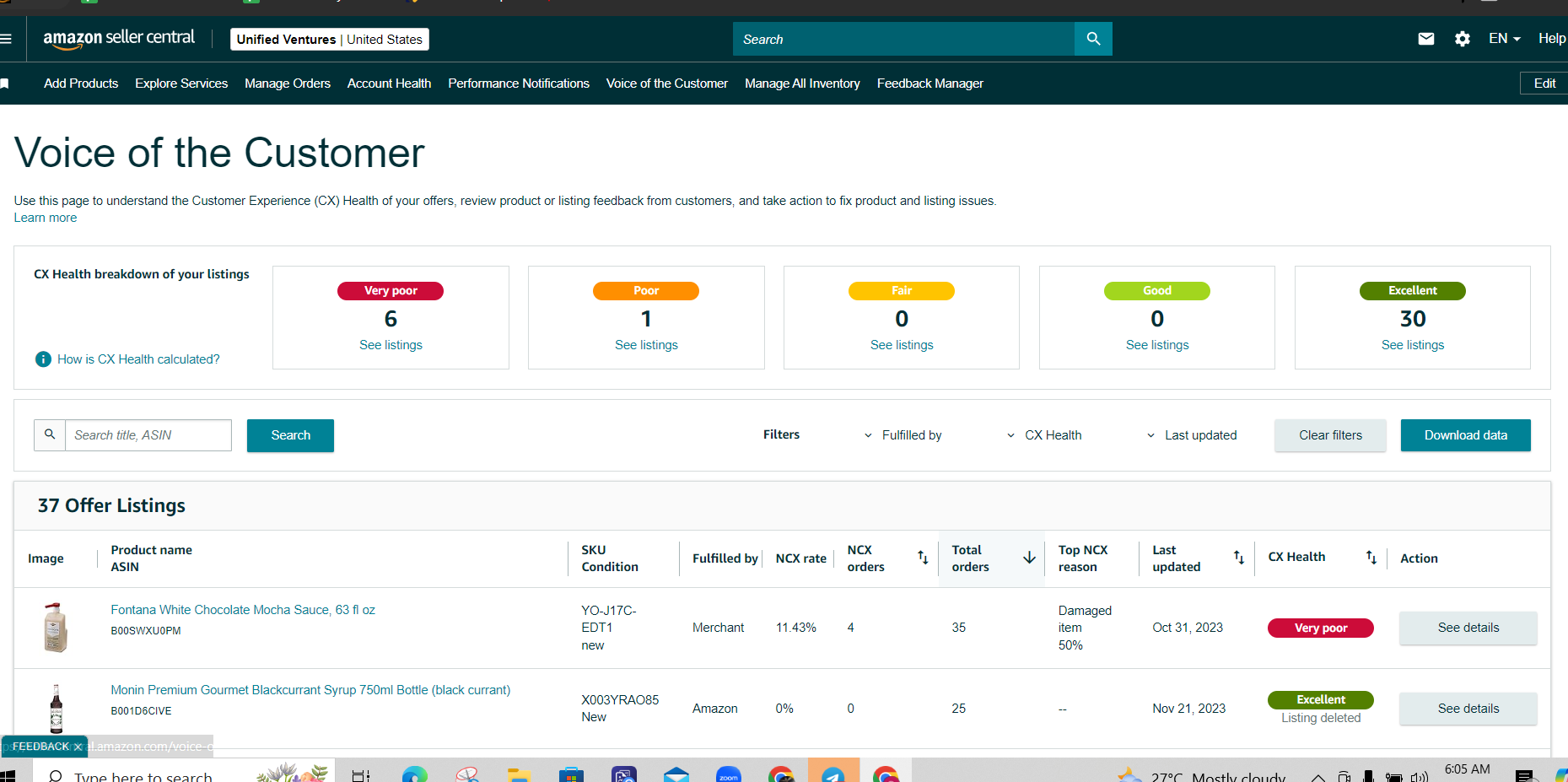Close the Feedback tab with its X
Viewport: 1568px width, 782px height.
click(x=78, y=747)
